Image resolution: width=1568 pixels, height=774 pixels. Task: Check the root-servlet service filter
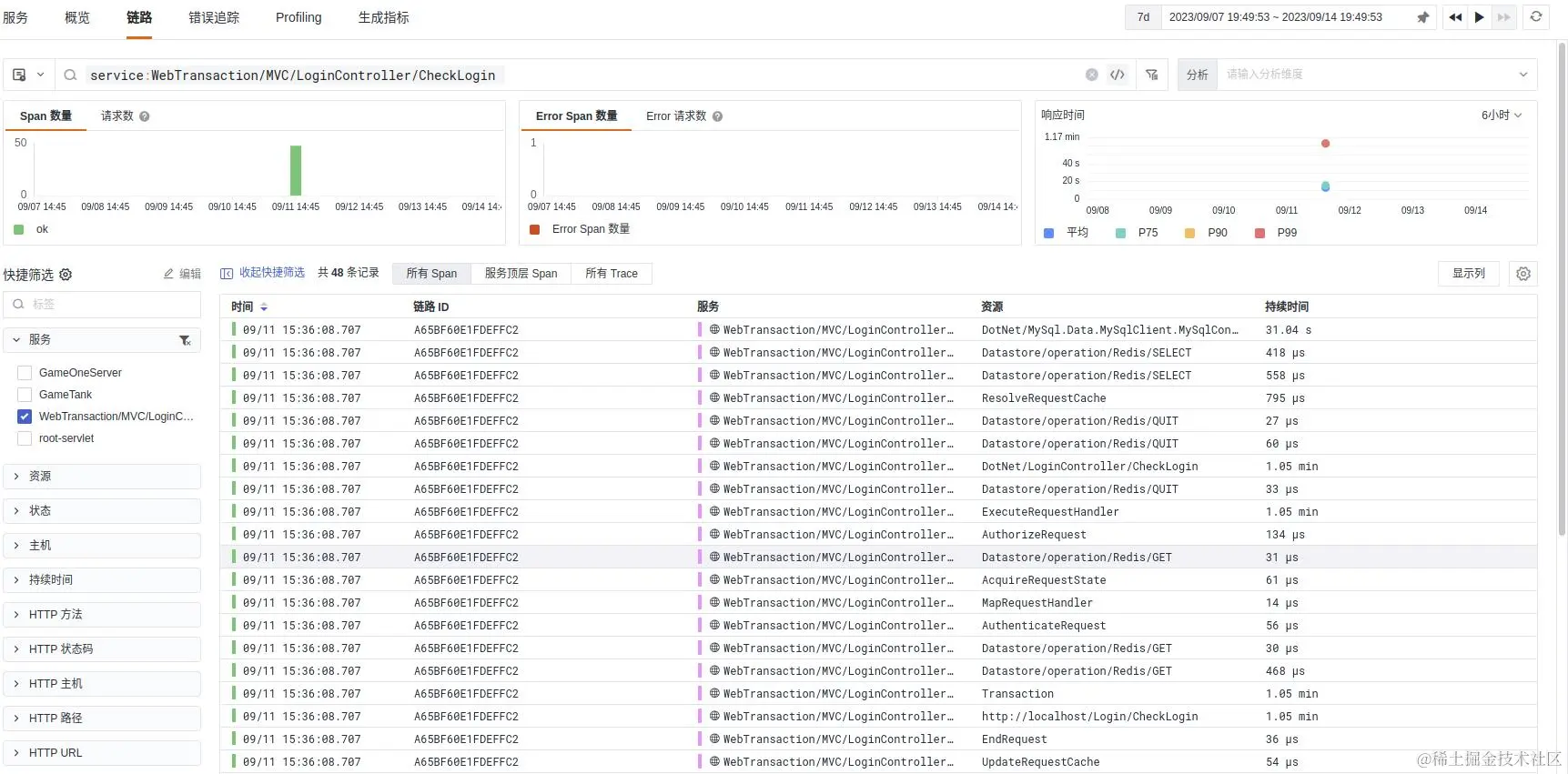click(25, 438)
